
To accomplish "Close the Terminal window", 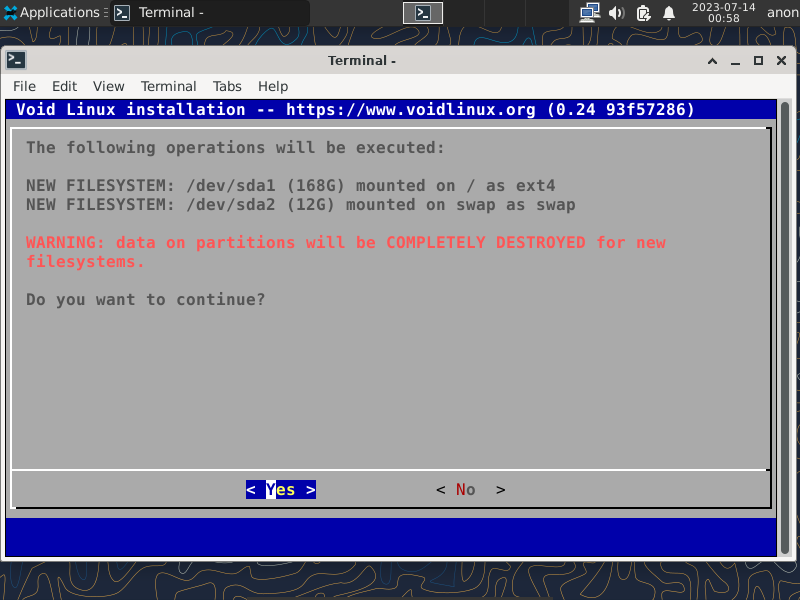I will point(781,61).
